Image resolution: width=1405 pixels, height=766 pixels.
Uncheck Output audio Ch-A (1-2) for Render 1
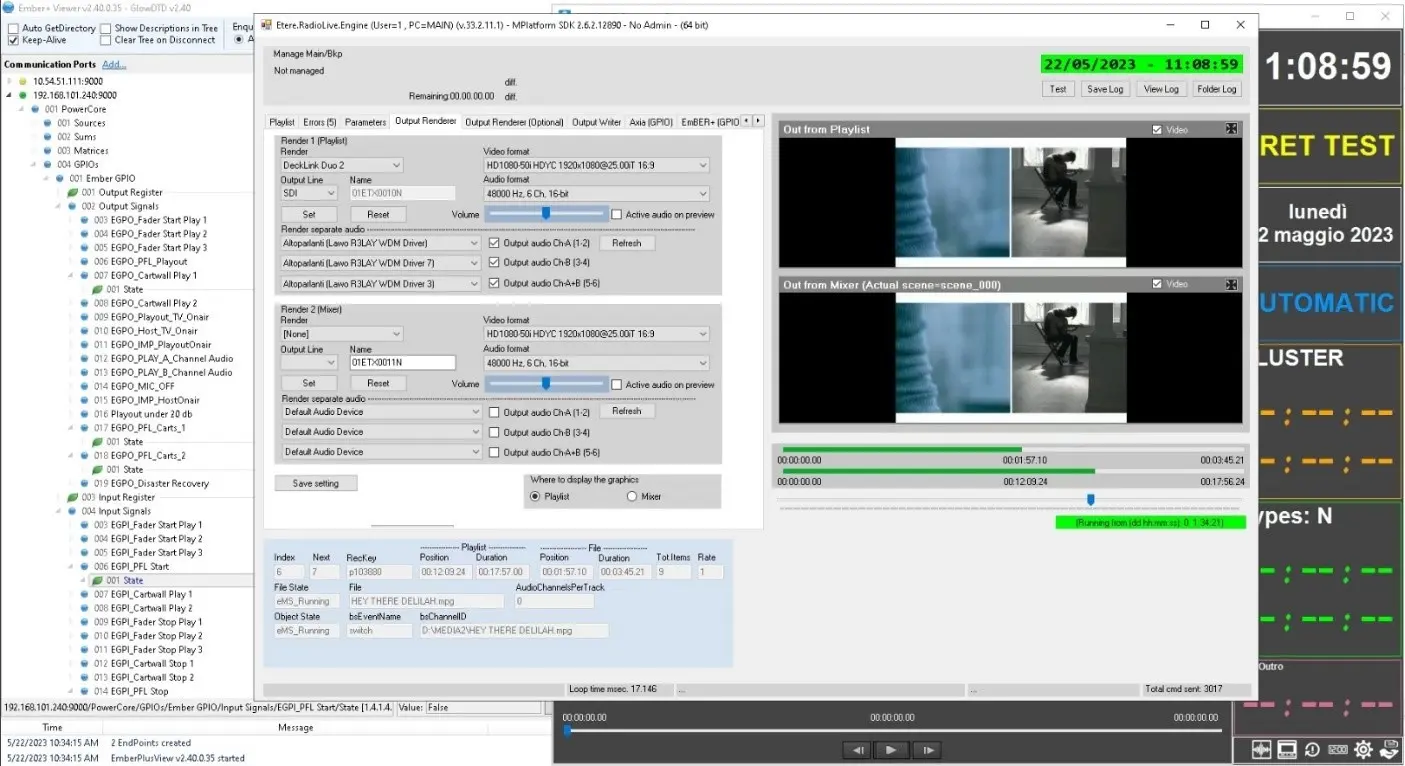(494, 243)
